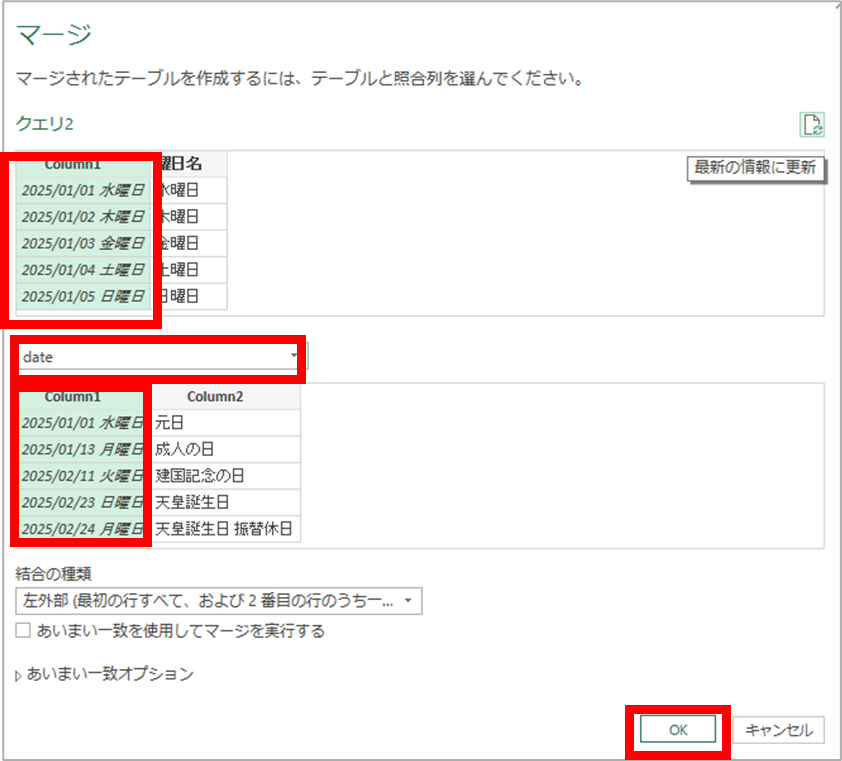
Task: Click 天皇誕生日 振替休日 cell
Action: [226, 529]
